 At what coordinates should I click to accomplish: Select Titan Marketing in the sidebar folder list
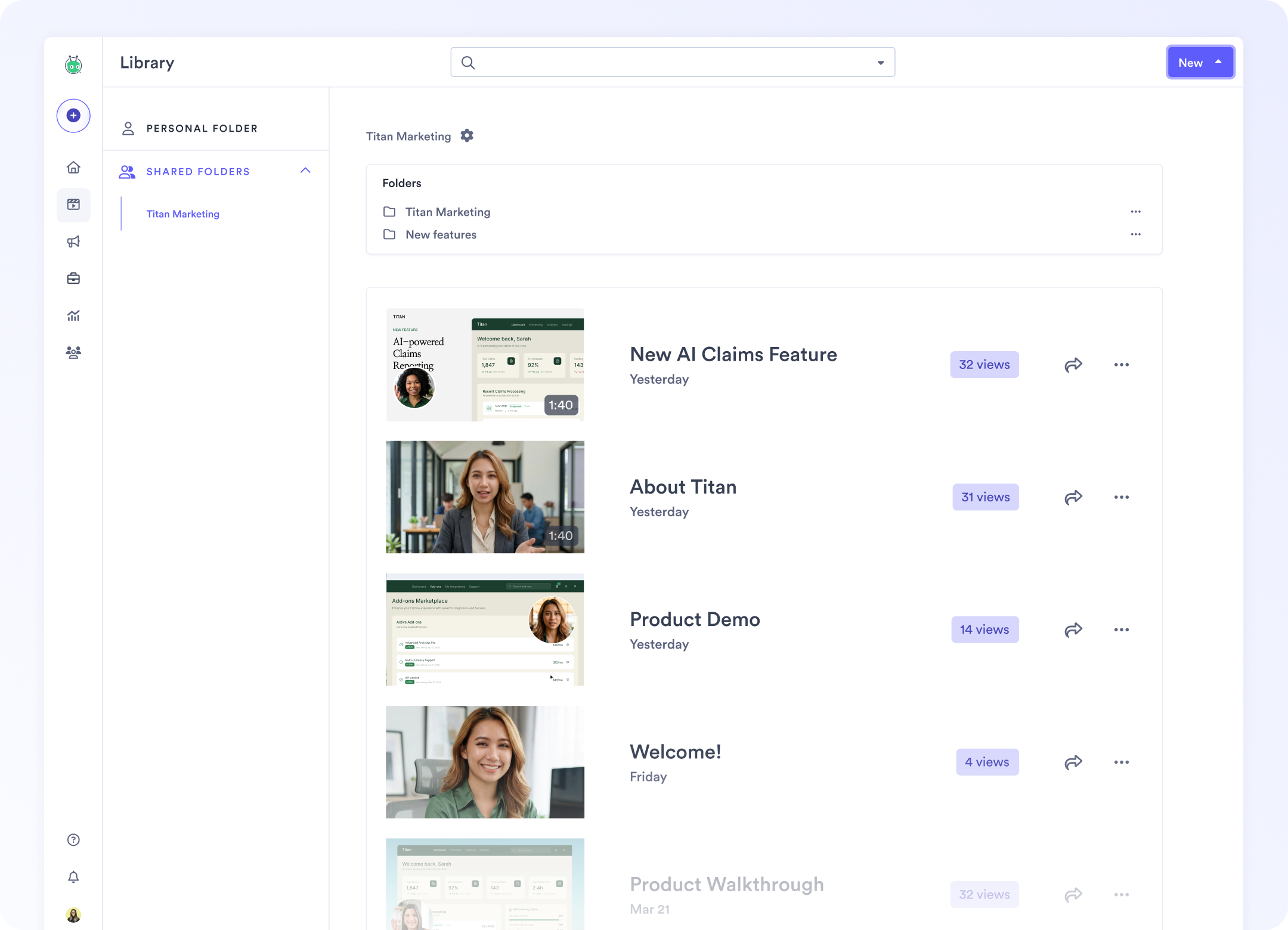[x=182, y=213]
